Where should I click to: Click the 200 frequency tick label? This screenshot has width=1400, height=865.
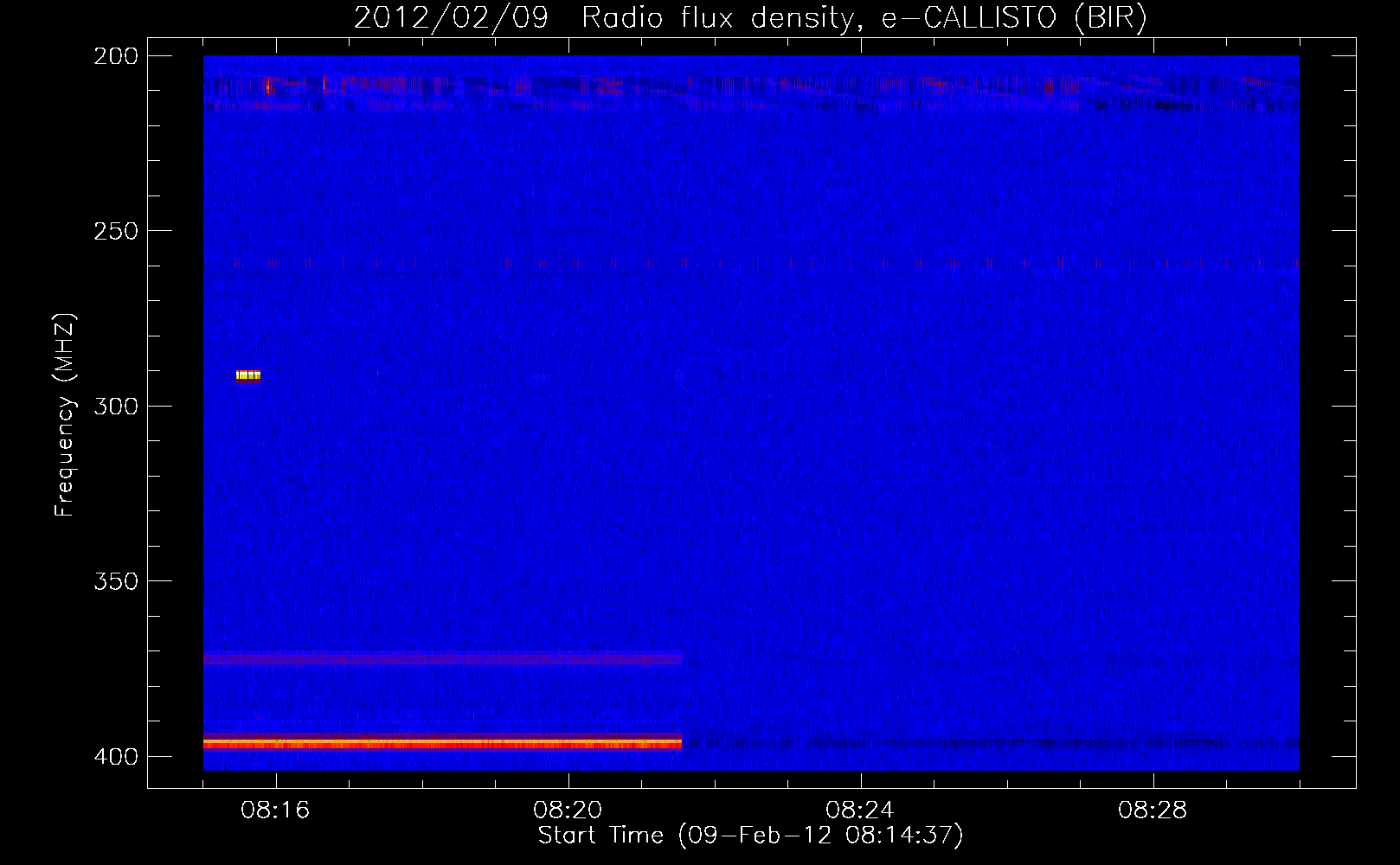coord(116,56)
